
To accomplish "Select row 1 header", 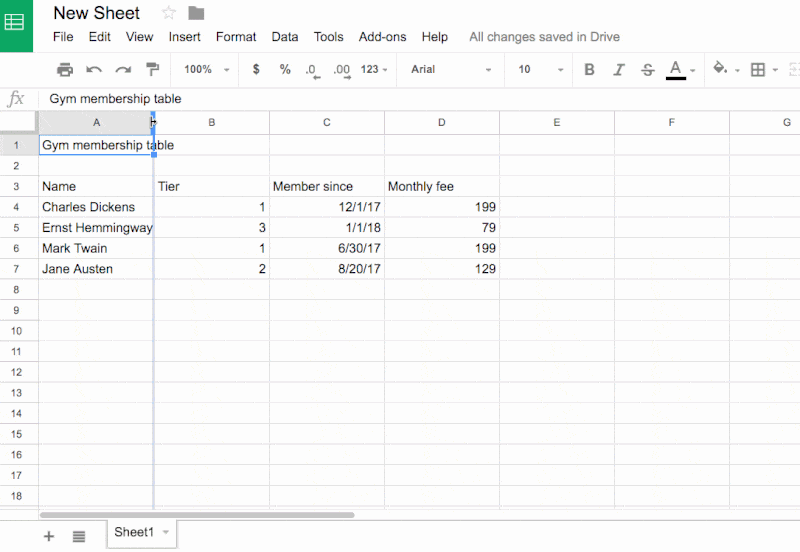I will click(16, 145).
